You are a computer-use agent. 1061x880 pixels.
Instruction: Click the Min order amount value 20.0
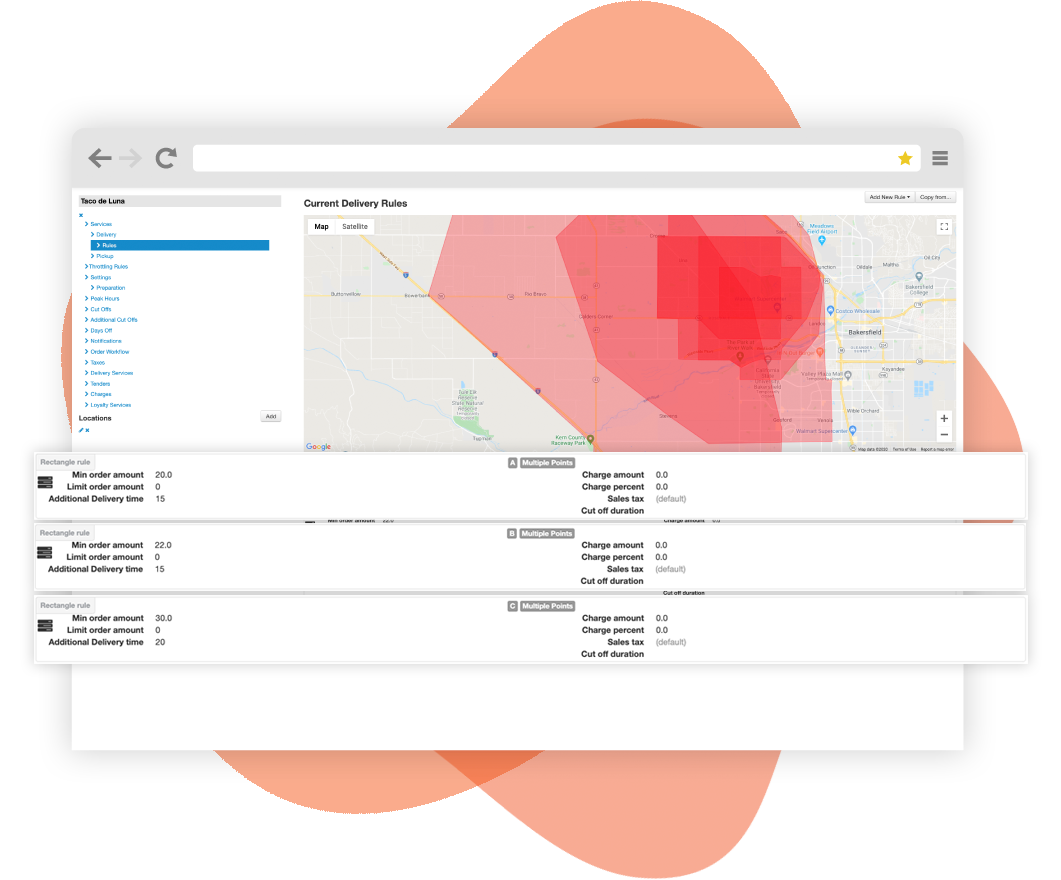(164, 475)
